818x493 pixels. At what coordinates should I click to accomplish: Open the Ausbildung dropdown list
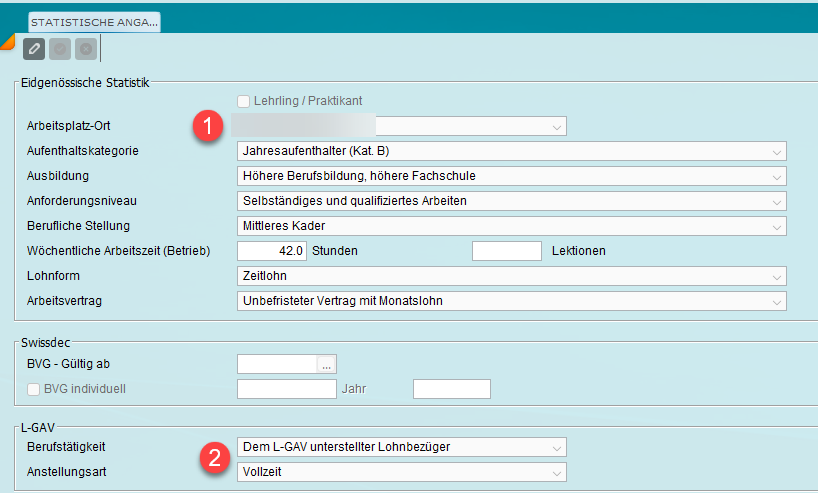click(776, 176)
